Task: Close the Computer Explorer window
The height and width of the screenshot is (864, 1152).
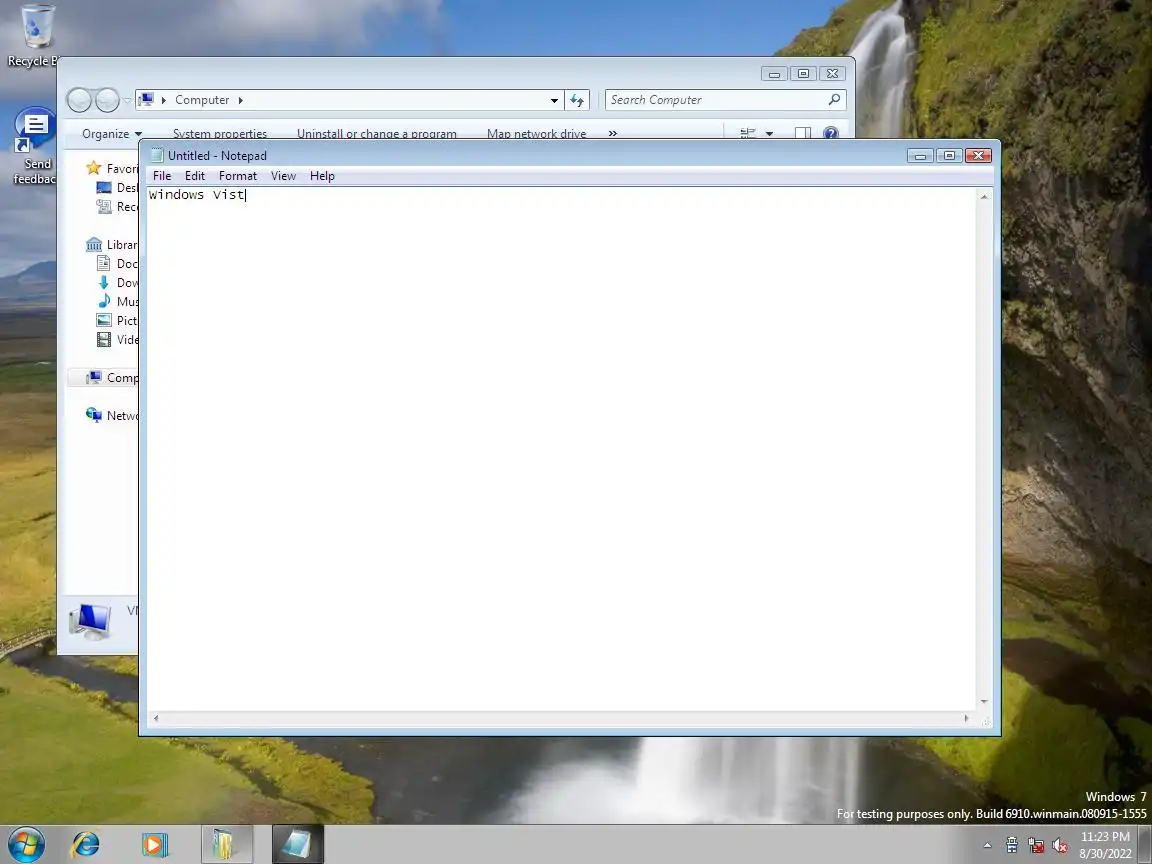Action: pos(832,73)
